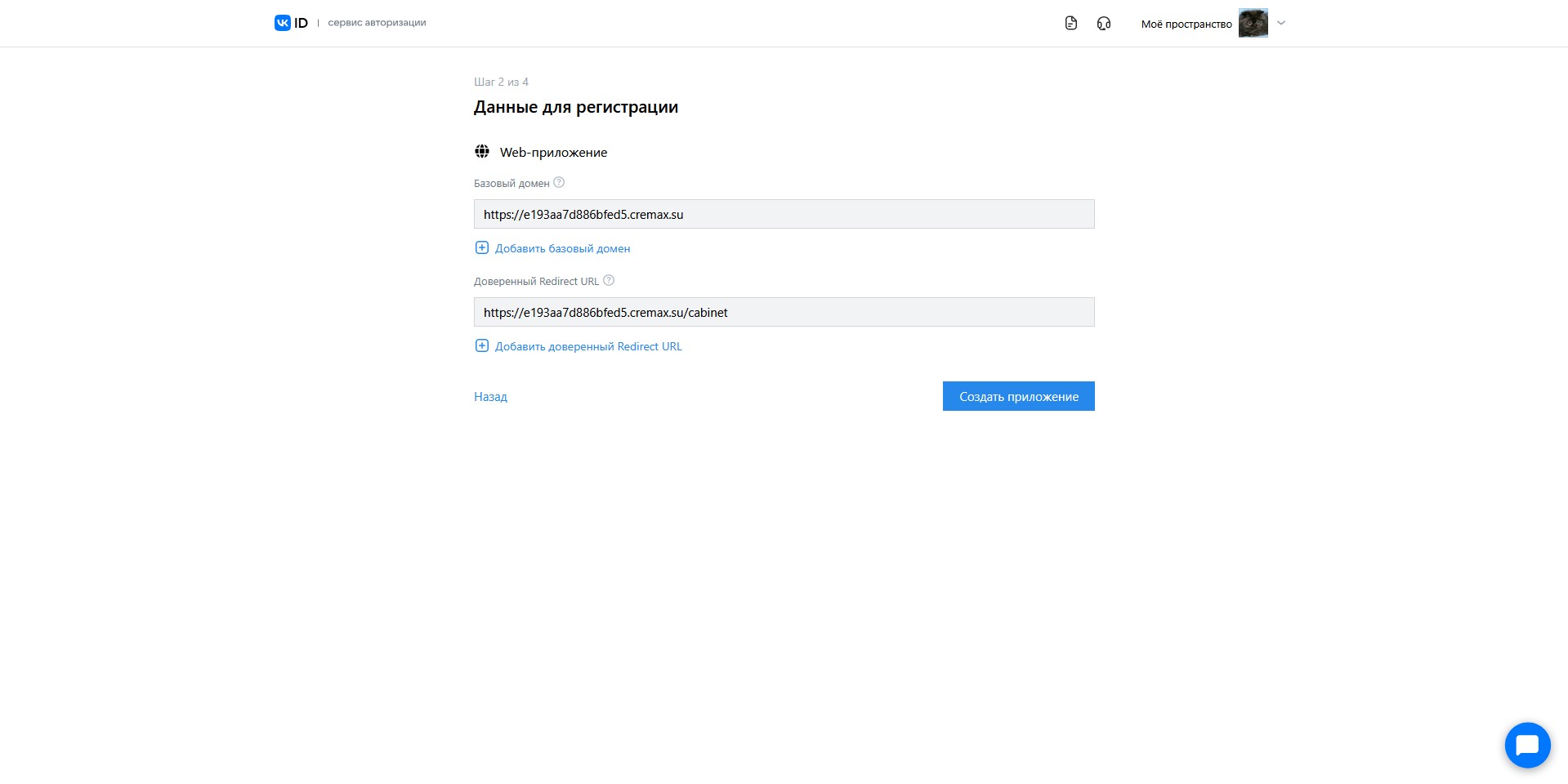Click the help icon beside Доверенный Redirect URL
This screenshot has width=1568, height=784.
point(609,281)
